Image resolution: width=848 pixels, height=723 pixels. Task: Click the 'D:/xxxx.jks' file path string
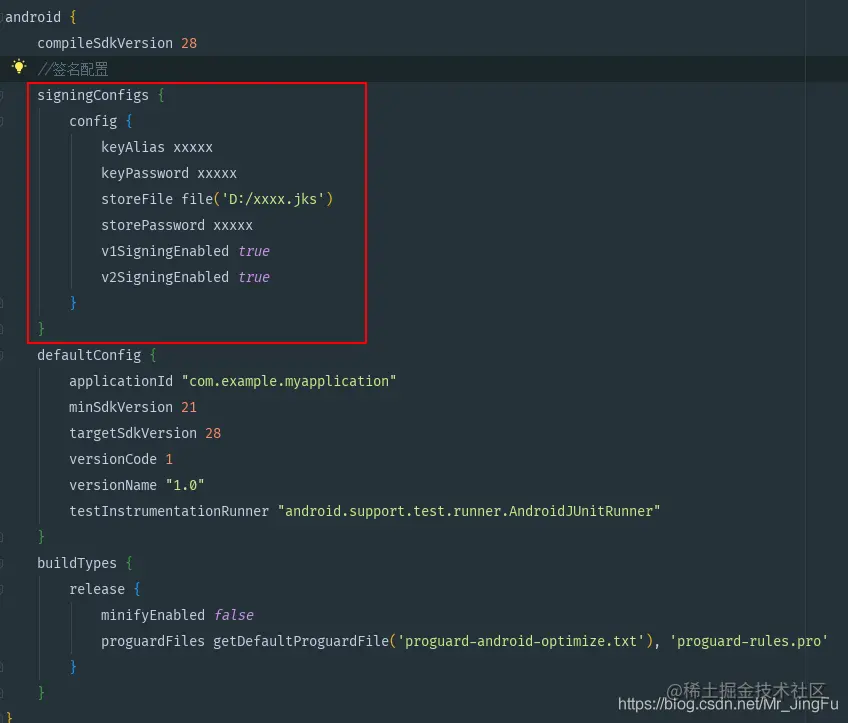click(273, 199)
